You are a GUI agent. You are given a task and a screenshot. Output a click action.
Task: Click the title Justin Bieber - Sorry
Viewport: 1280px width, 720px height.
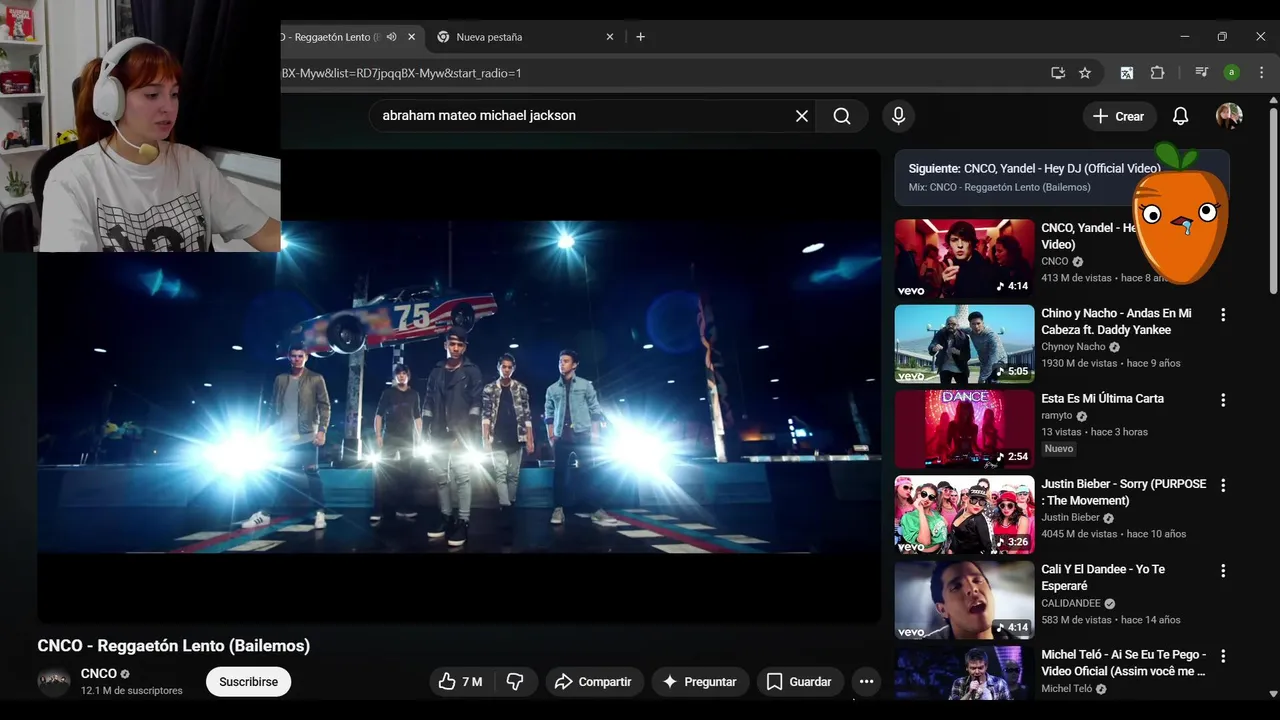point(1124,492)
